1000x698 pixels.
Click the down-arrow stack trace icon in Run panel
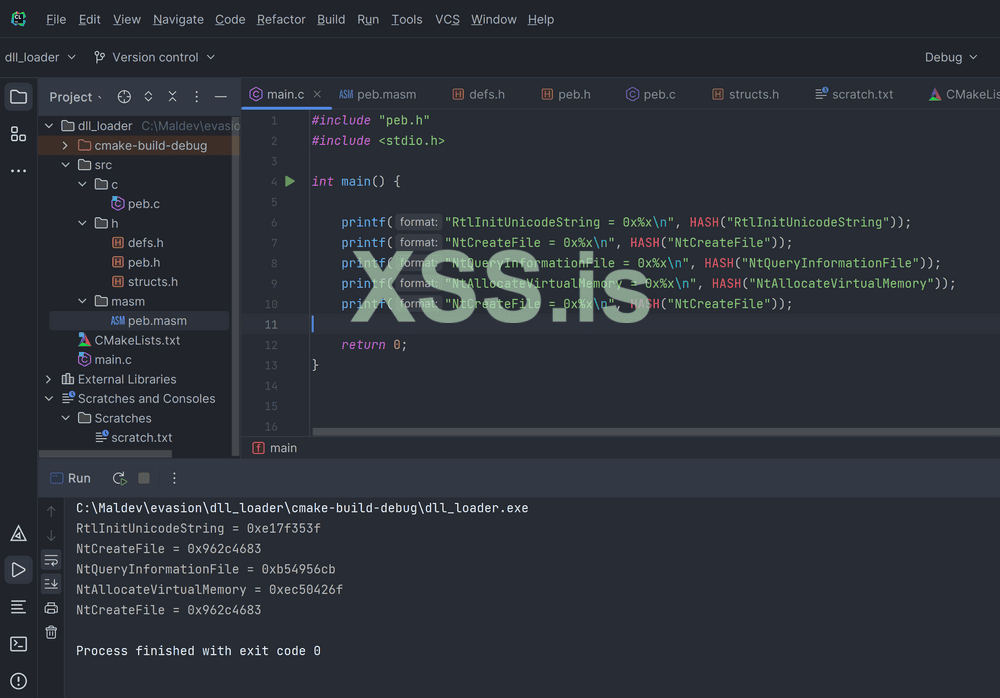[51, 535]
